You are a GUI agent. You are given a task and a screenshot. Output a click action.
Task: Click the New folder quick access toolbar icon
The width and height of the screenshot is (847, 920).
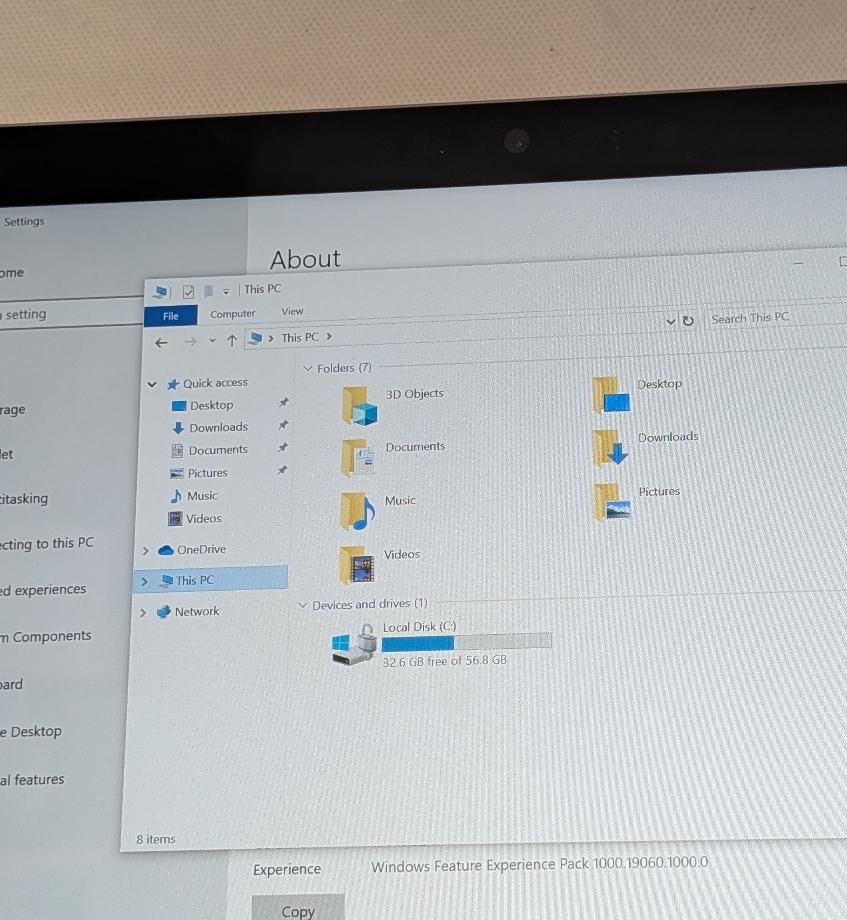(208, 291)
